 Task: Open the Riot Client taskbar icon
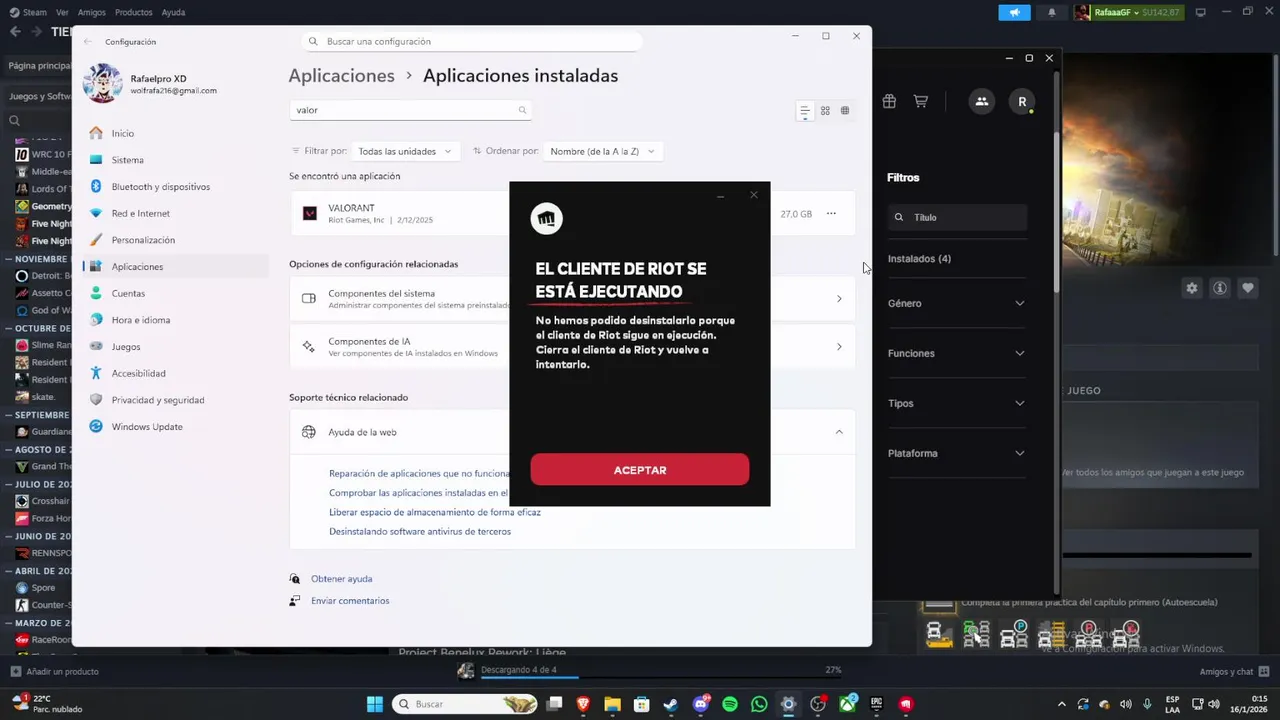pyautogui.click(x=906, y=704)
